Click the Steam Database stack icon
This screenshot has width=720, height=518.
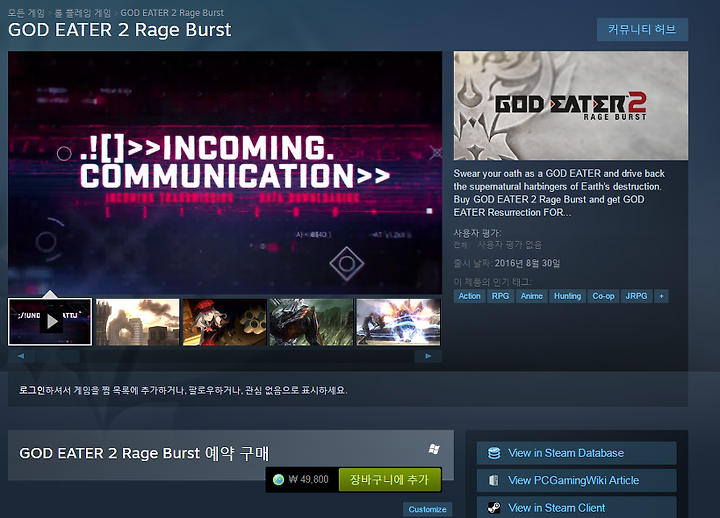(x=494, y=453)
